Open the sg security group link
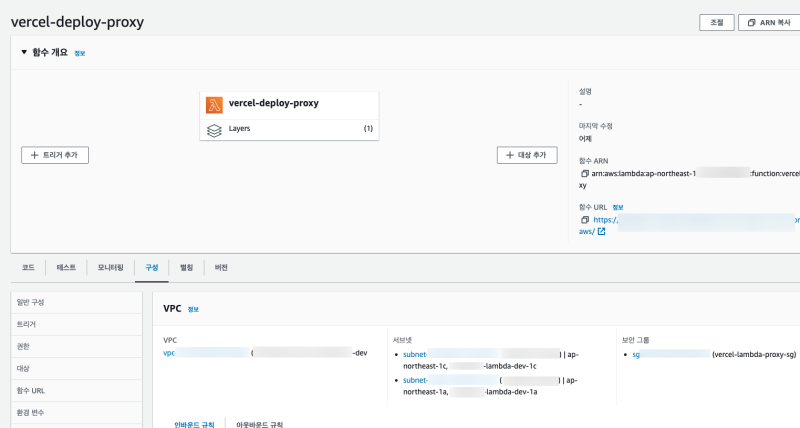 [x=671, y=354]
